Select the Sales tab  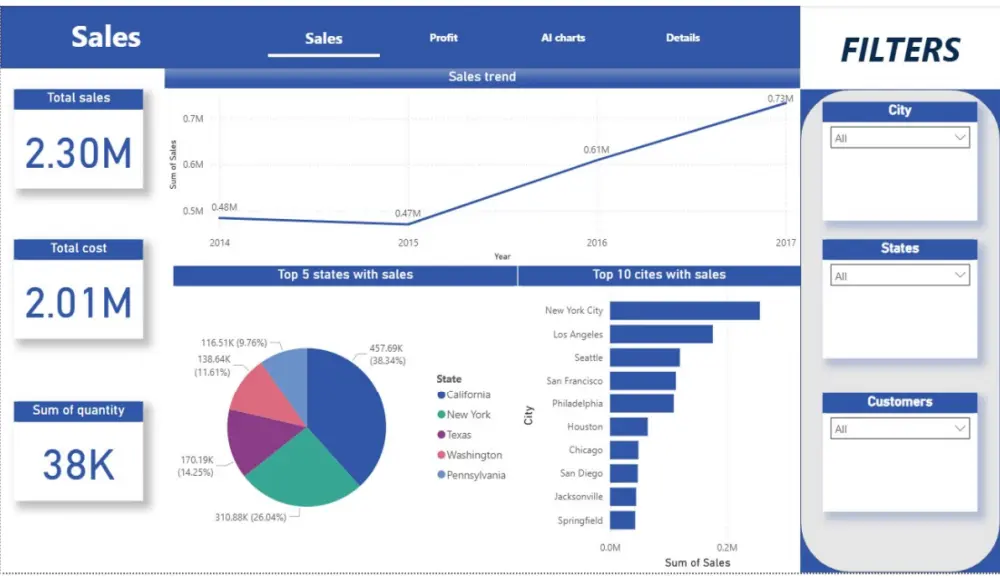[322, 38]
